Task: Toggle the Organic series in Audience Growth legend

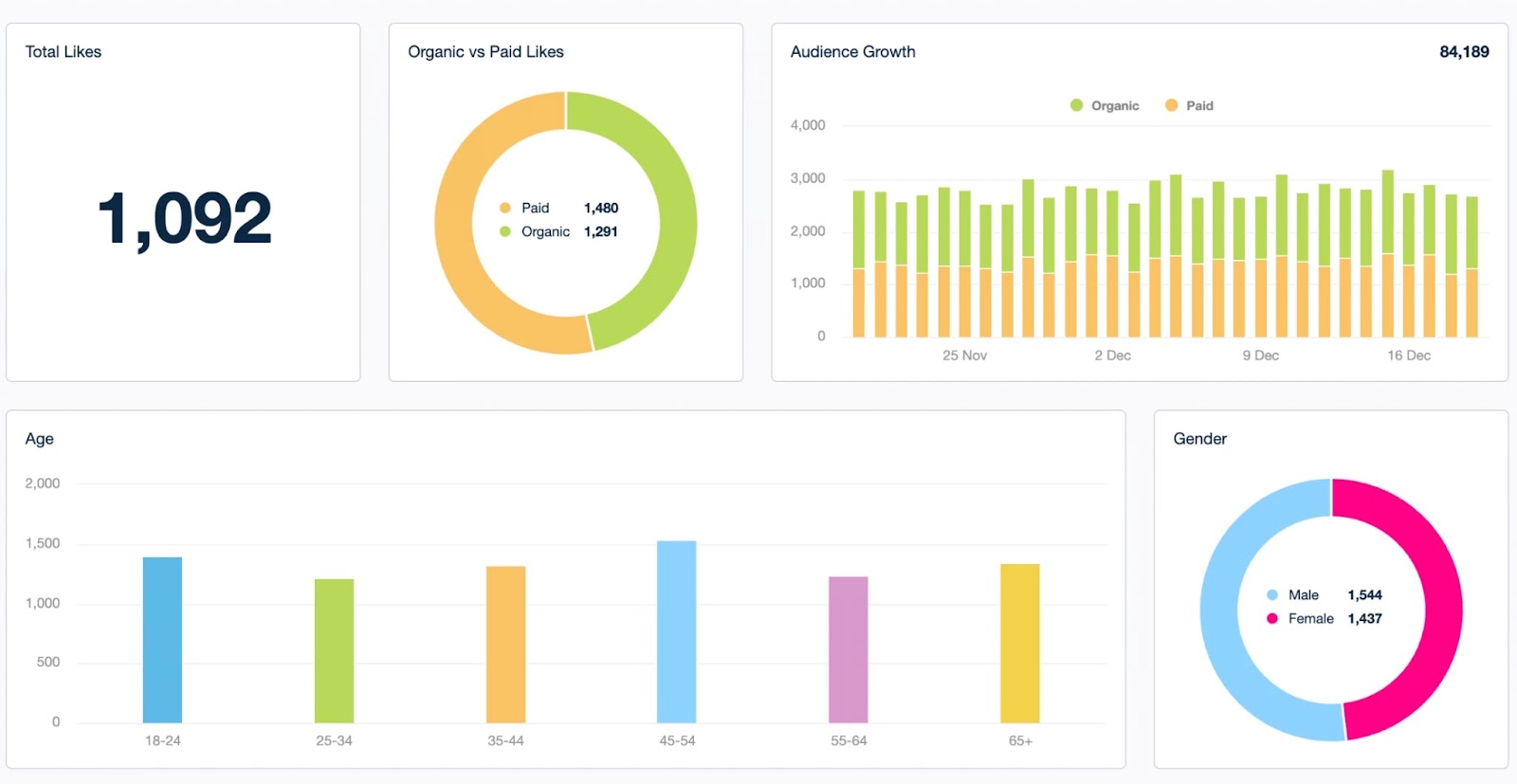Action: click(x=1105, y=105)
